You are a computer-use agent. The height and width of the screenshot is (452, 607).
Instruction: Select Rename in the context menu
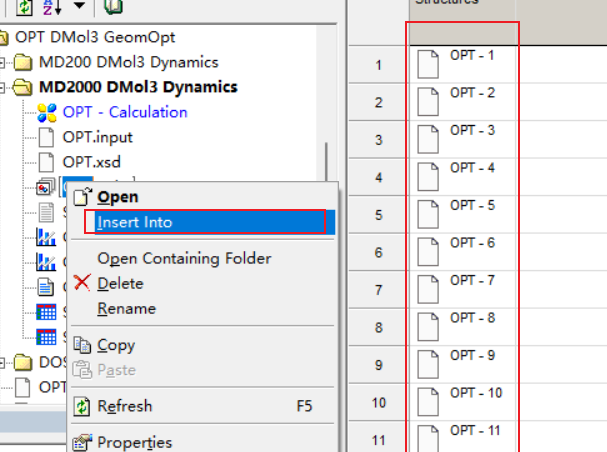[127, 309]
